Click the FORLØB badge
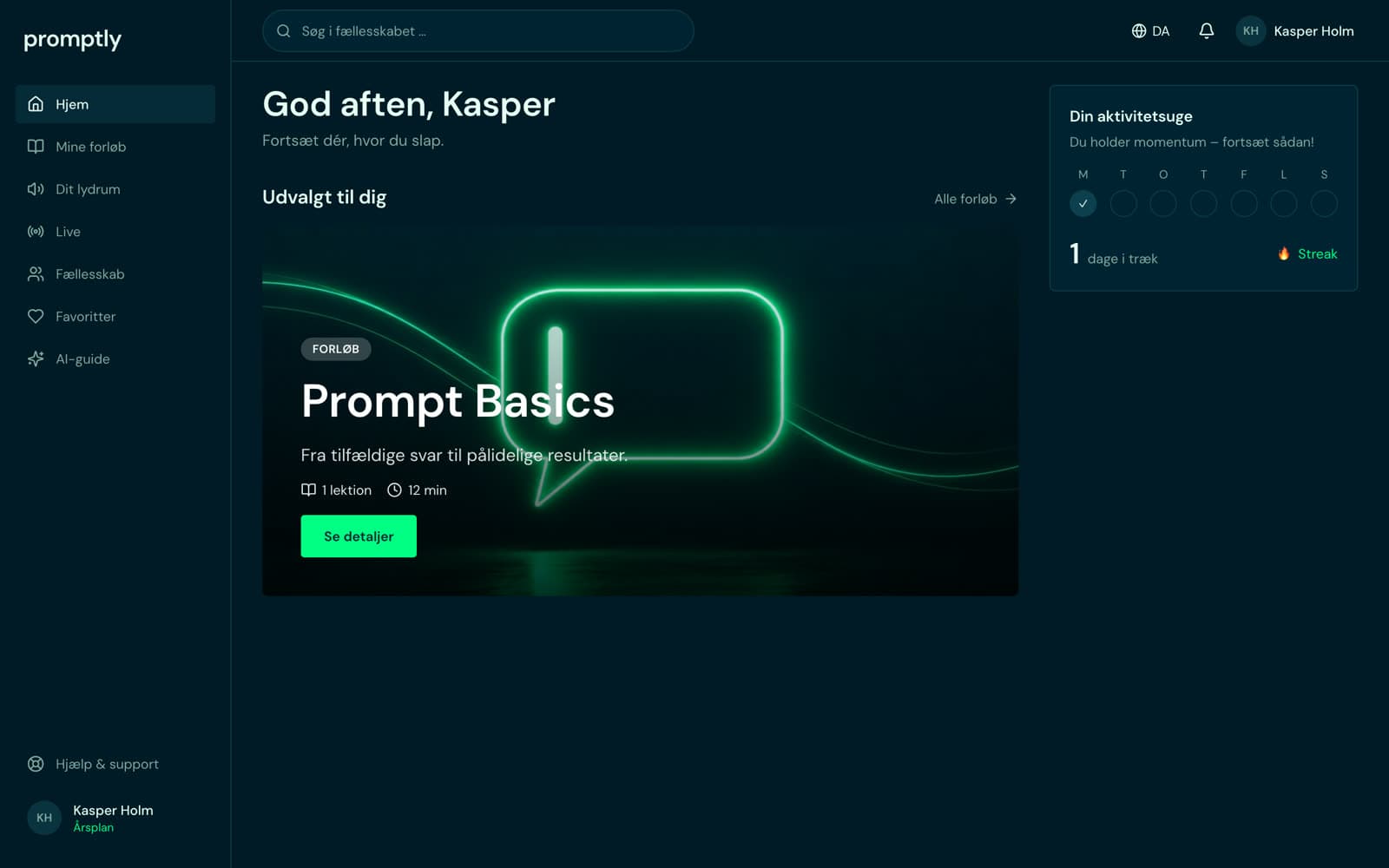The width and height of the screenshot is (1389, 868). click(336, 349)
